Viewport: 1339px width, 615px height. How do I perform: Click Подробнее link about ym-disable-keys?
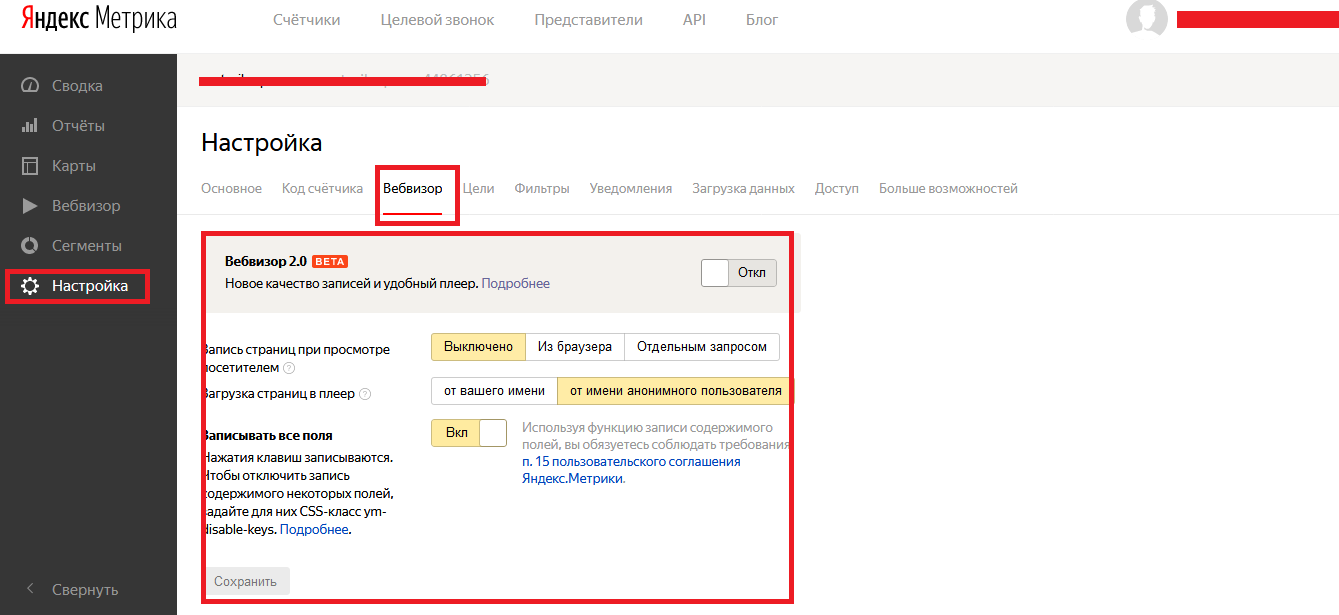tap(314, 529)
